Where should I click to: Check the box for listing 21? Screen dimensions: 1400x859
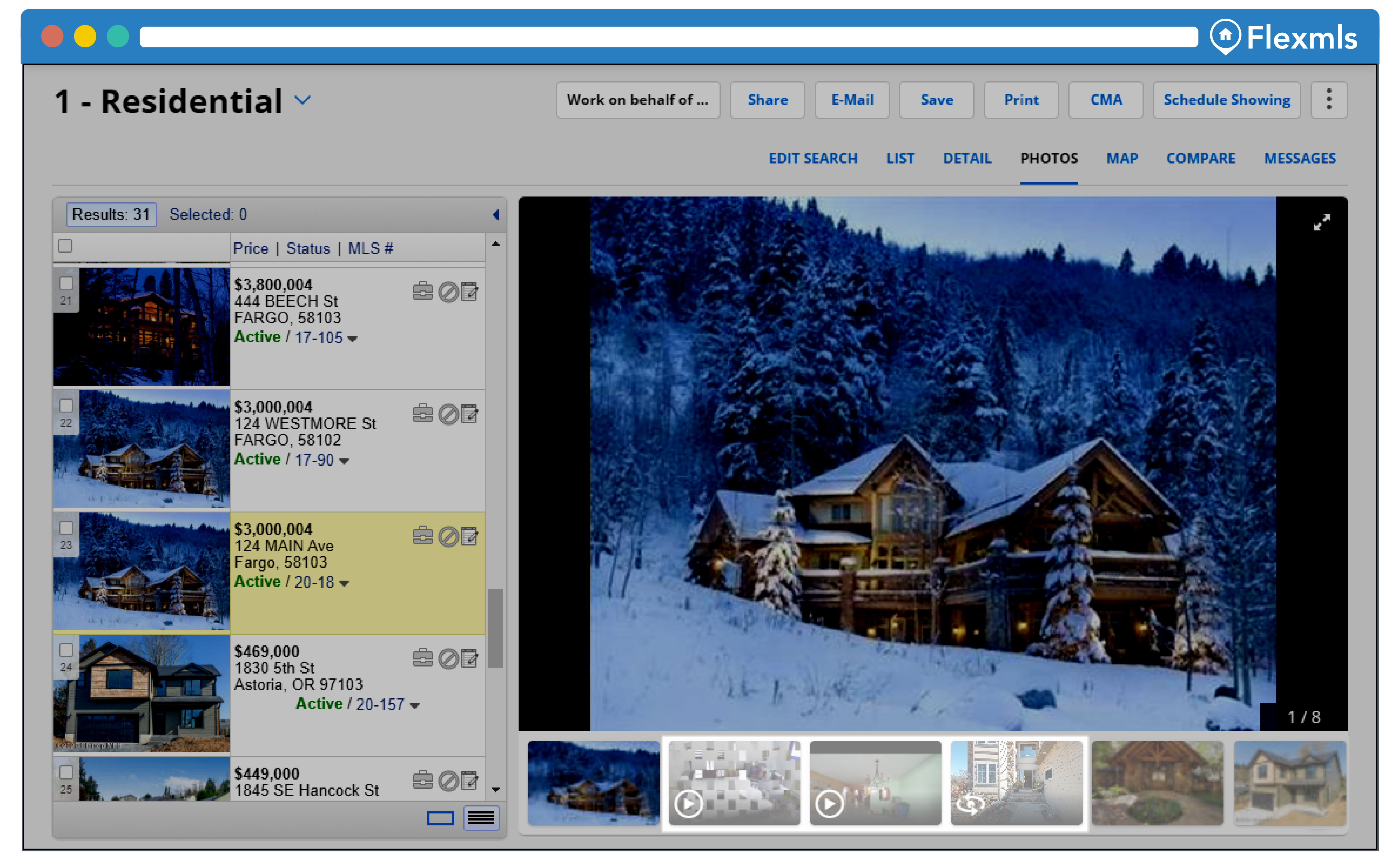(x=67, y=283)
